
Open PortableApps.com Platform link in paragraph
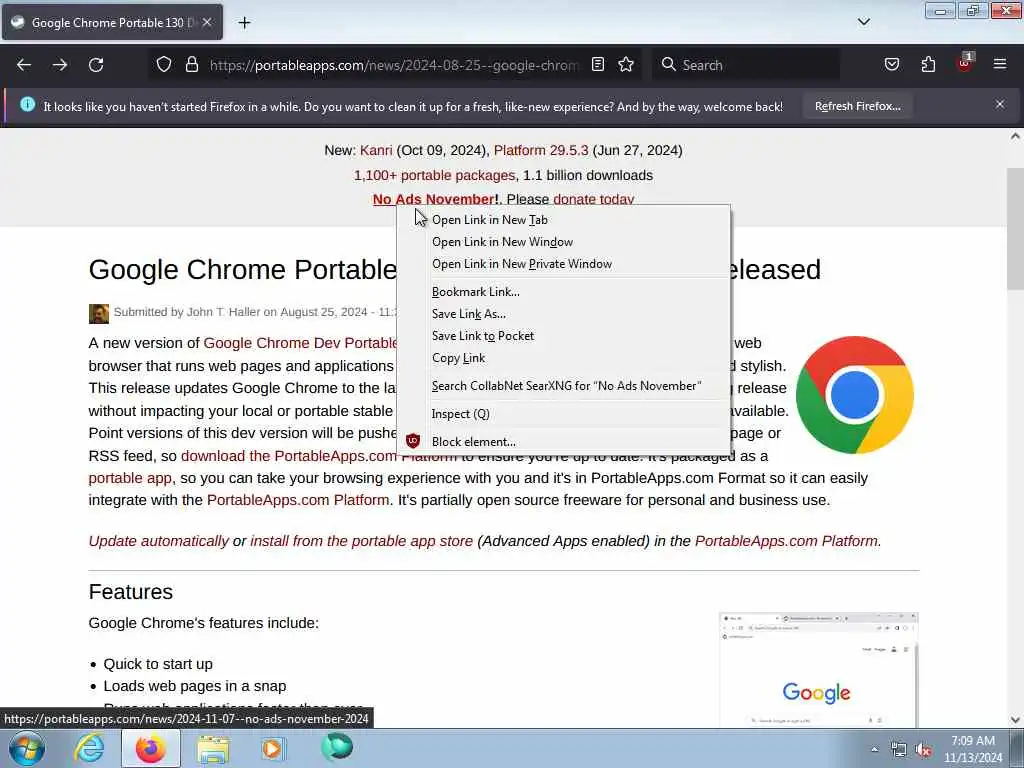point(298,500)
